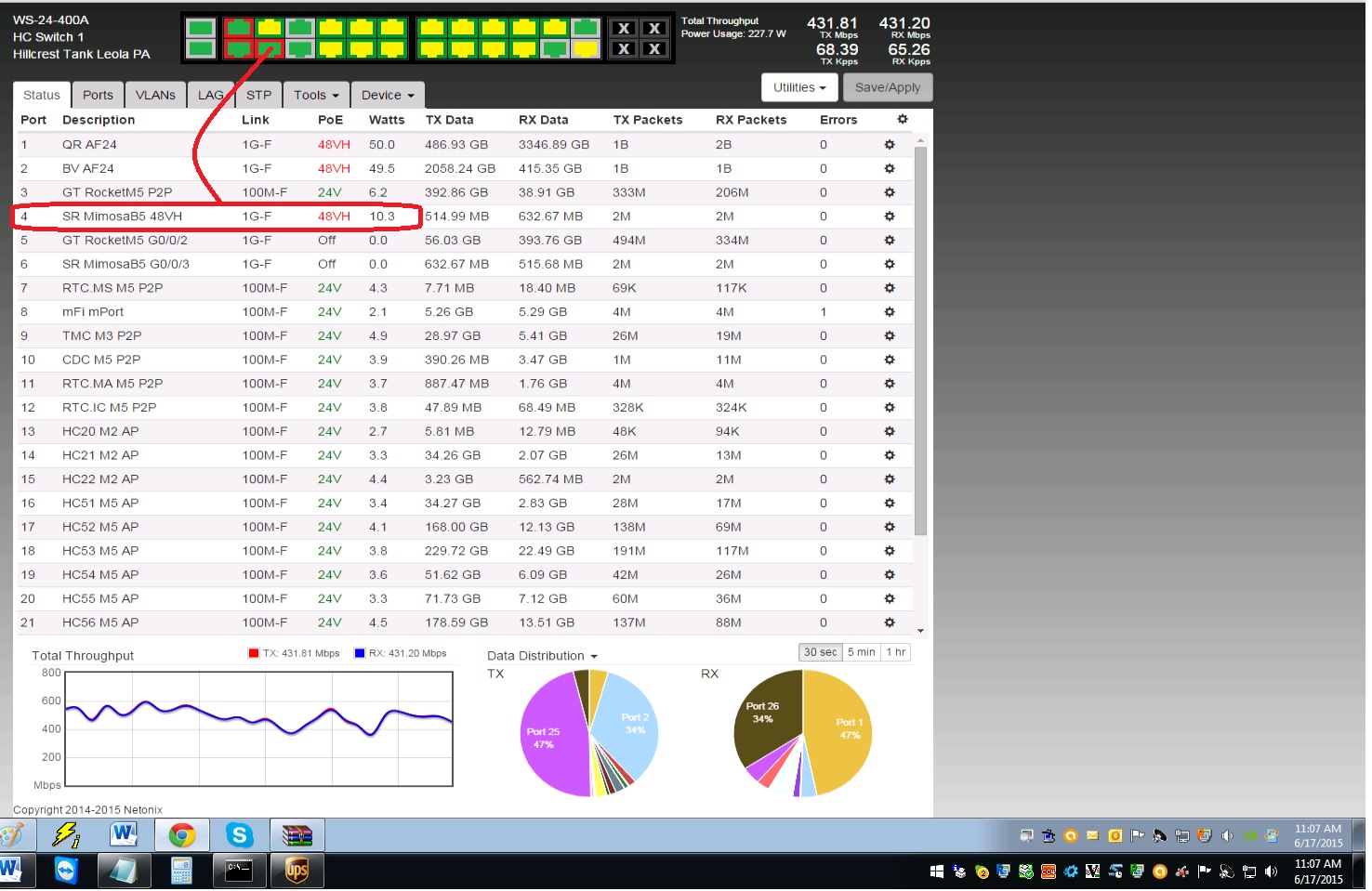Click the Total Throughput line graph
1372x891 pixels.
[258, 729]
